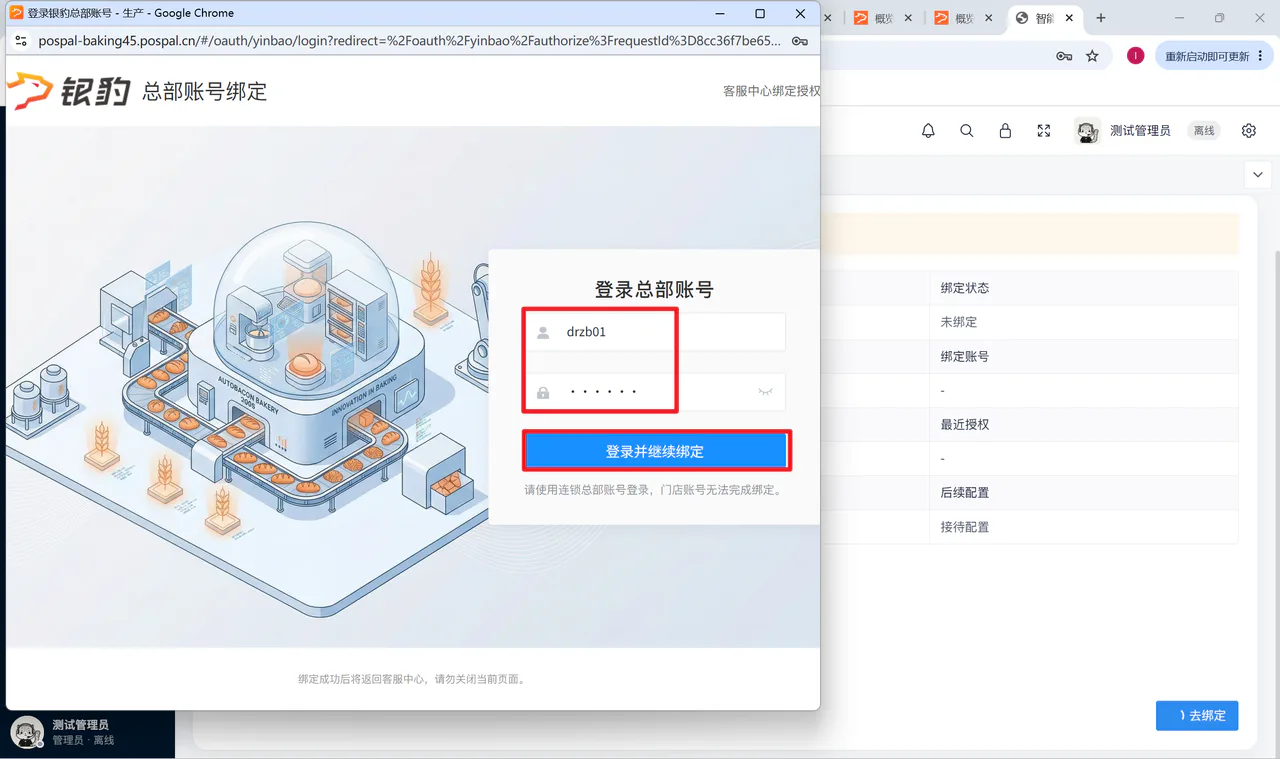Viewport: 1280px width, 759px height.
Task: Click password key icon in main Chrome address bar
Action: point(1064,56)
